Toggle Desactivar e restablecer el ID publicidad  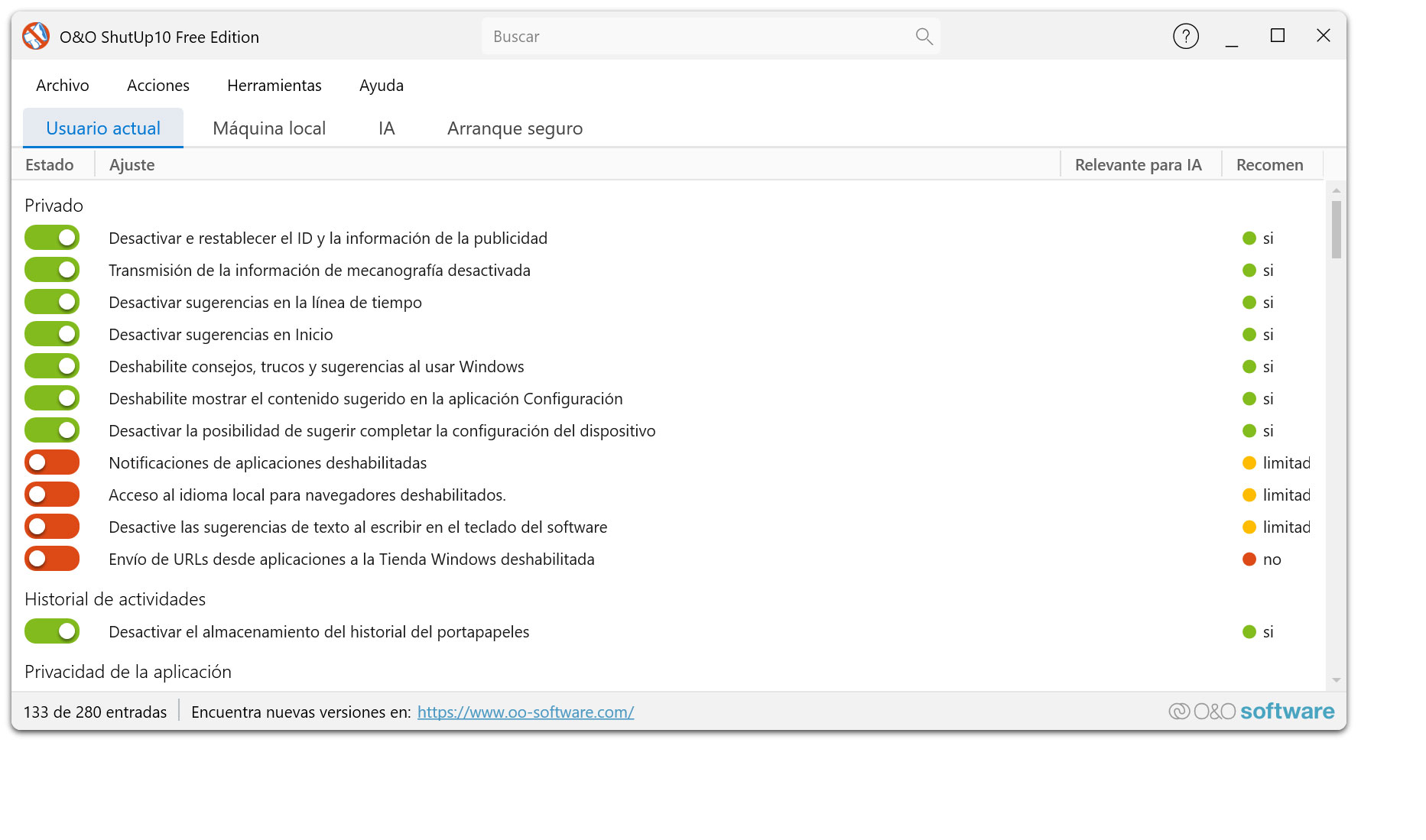[x=52, y=238]
